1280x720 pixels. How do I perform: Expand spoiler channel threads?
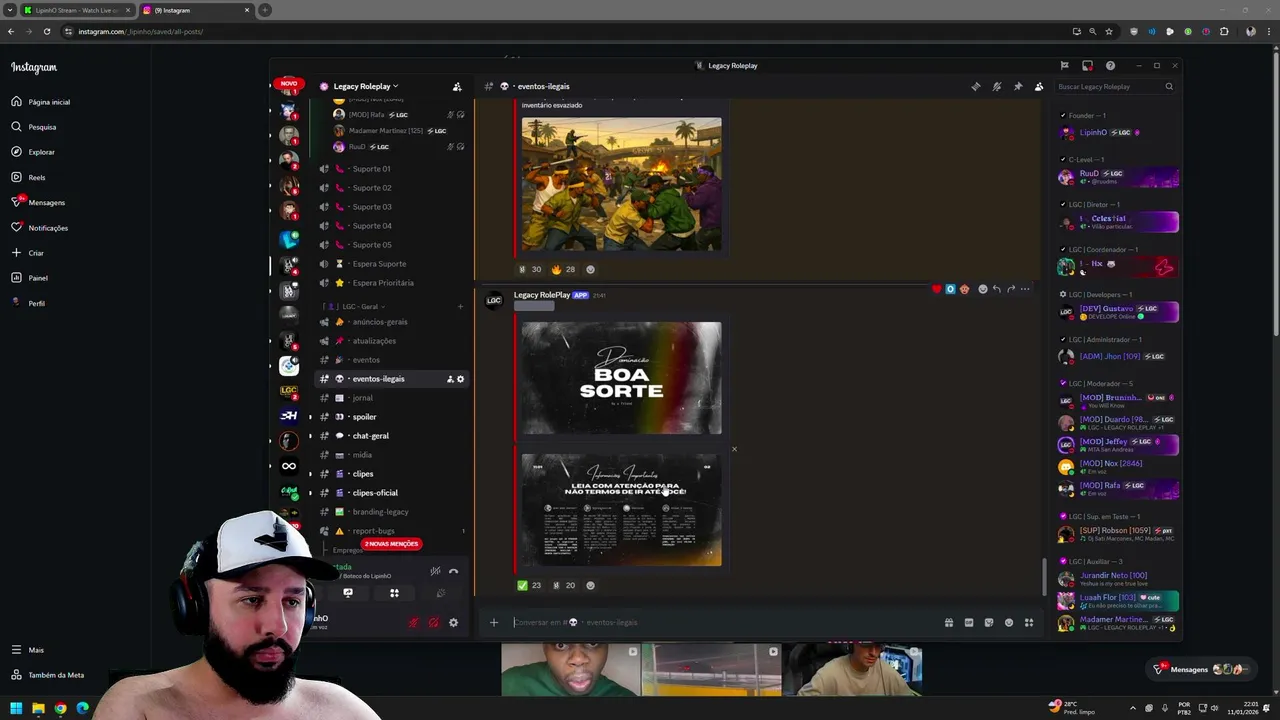[310, 417]
